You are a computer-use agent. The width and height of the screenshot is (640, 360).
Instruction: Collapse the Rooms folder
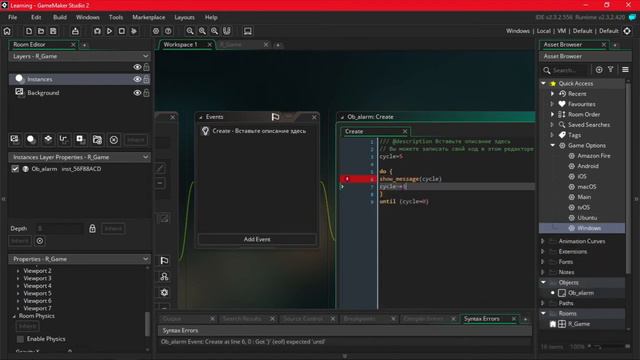543,313
